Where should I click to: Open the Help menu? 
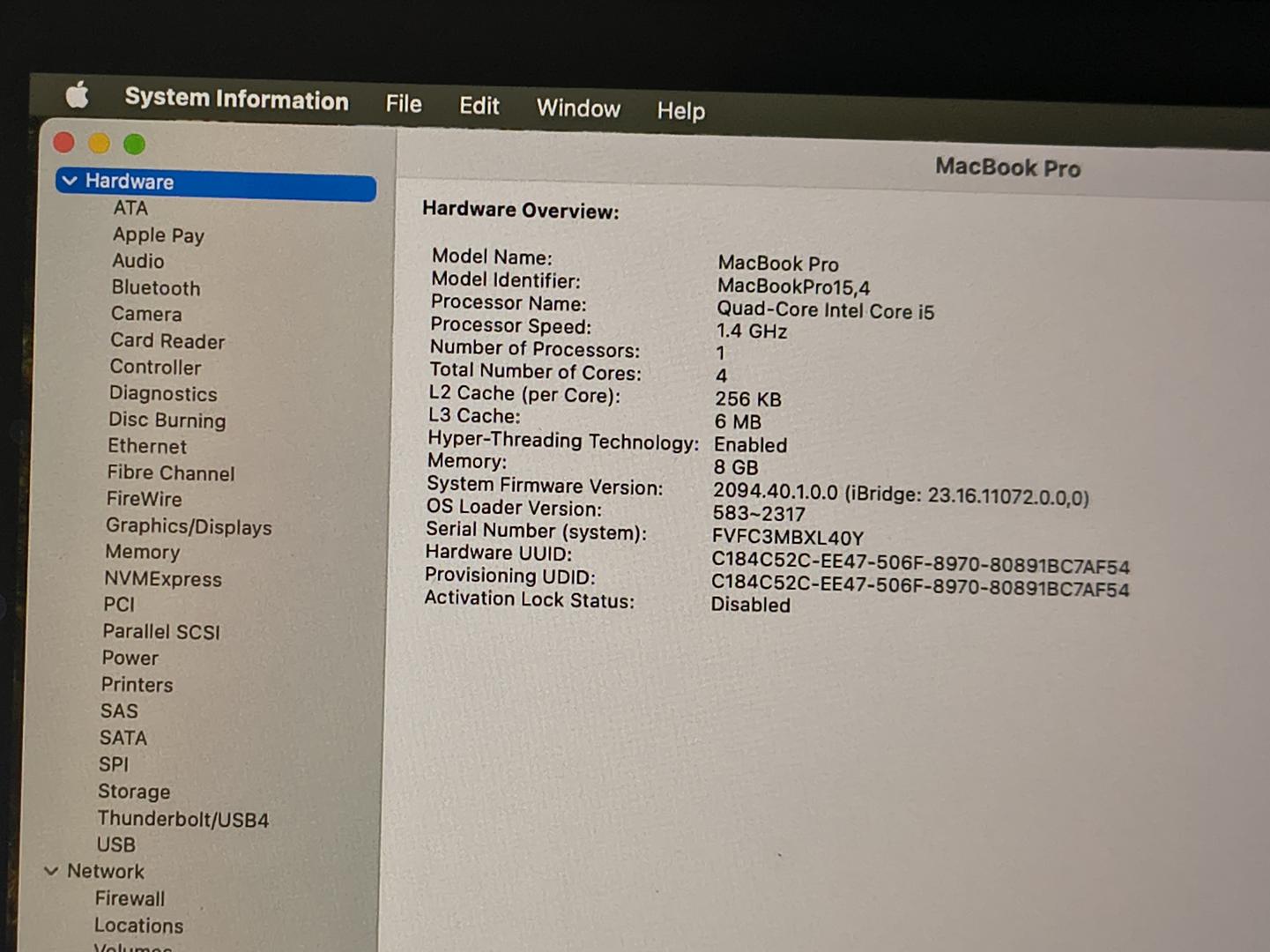pyautogui.click(x=680, y=111)
